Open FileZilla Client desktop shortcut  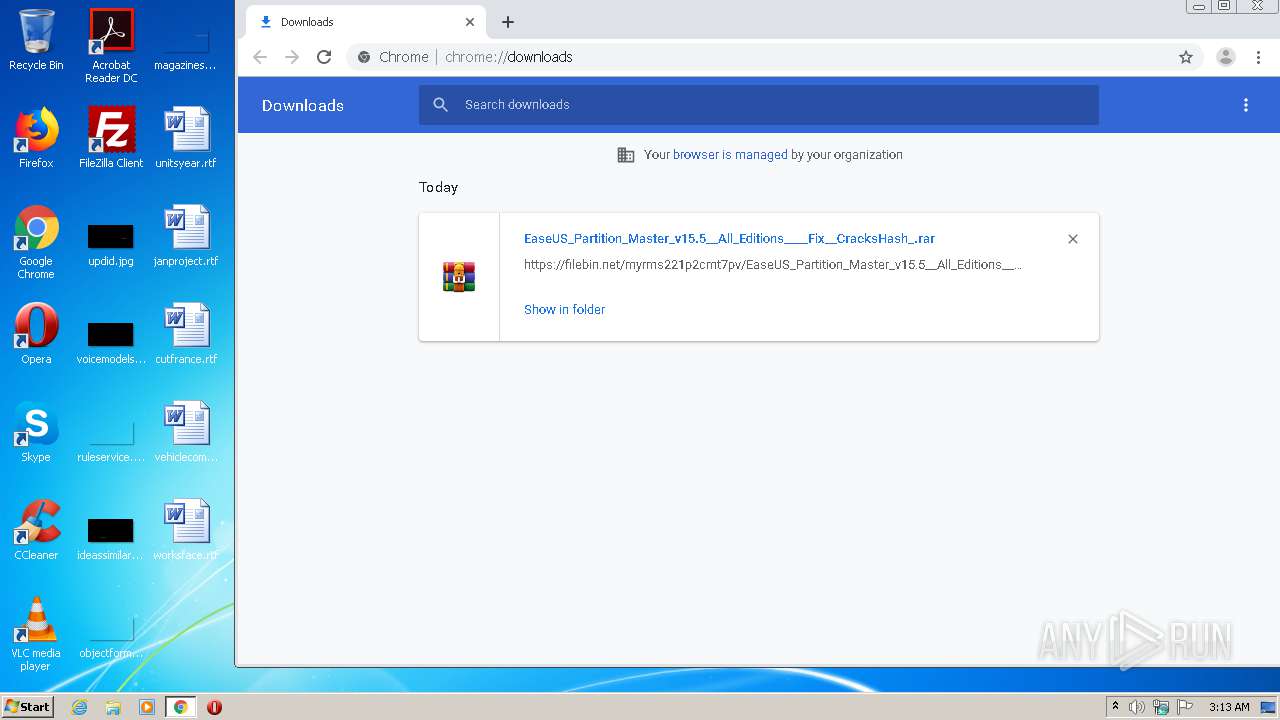click(x=111, y=138)
